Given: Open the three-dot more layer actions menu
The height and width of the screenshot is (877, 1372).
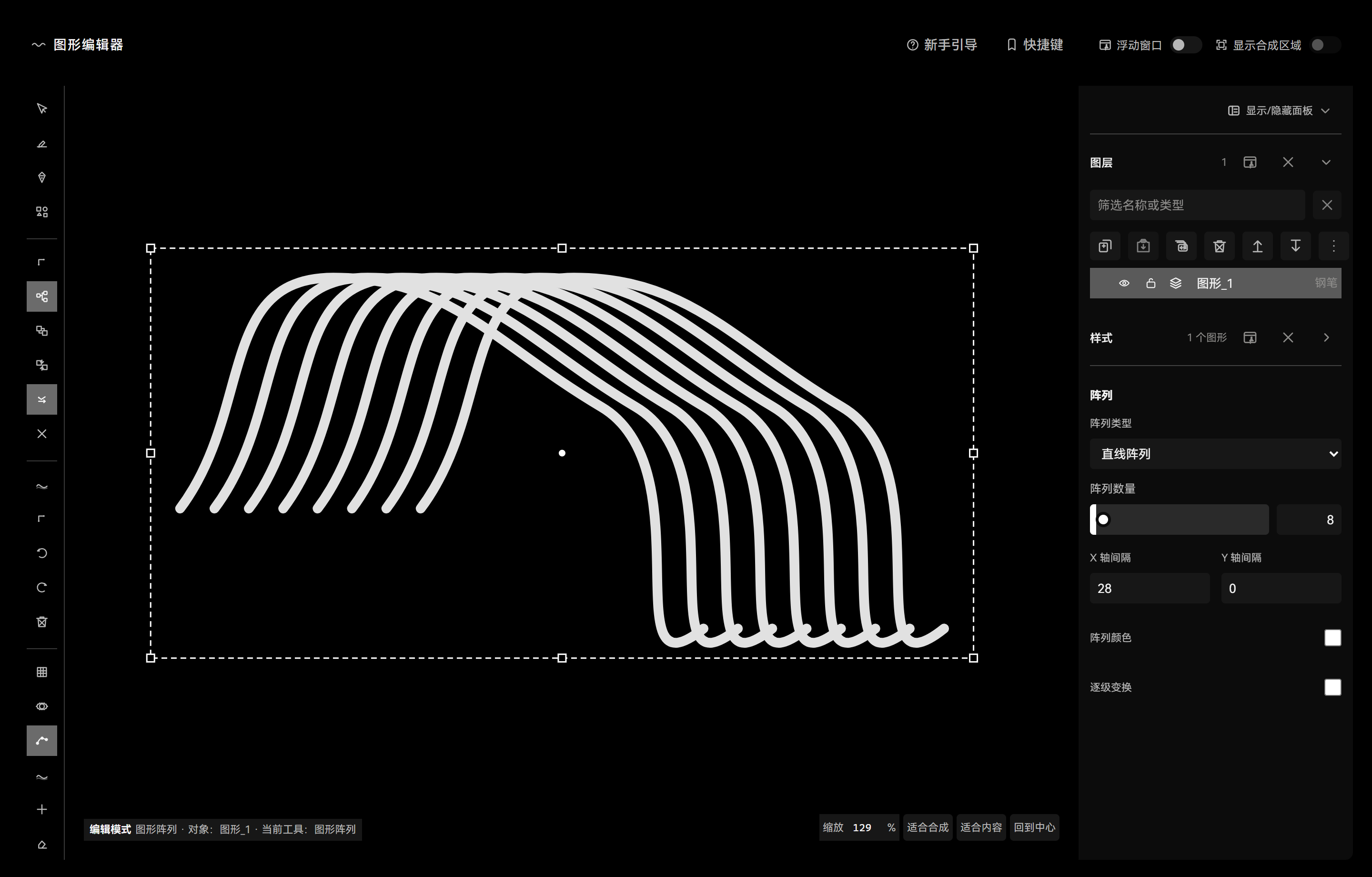Looking at the screenshot, I should [x=1334, y=246].
